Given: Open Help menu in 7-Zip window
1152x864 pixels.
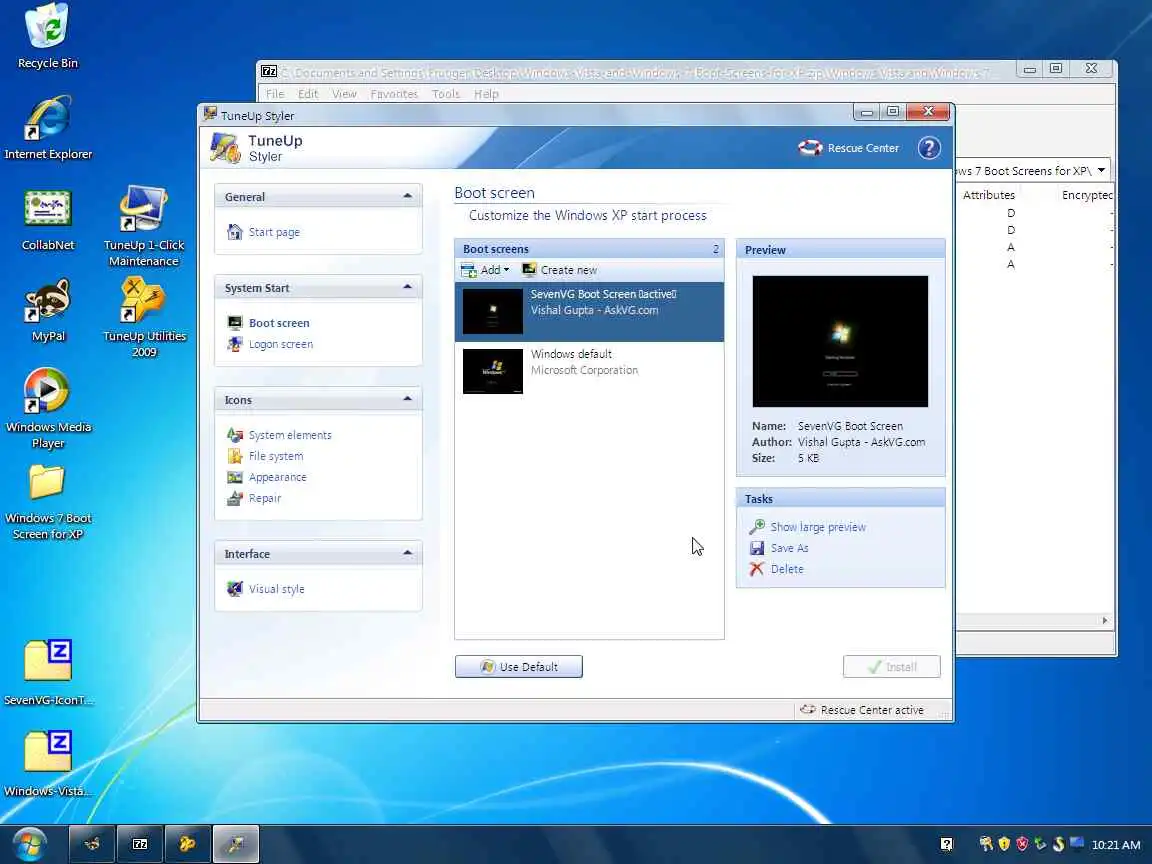Looking at the screenshot, I should 486,94.
